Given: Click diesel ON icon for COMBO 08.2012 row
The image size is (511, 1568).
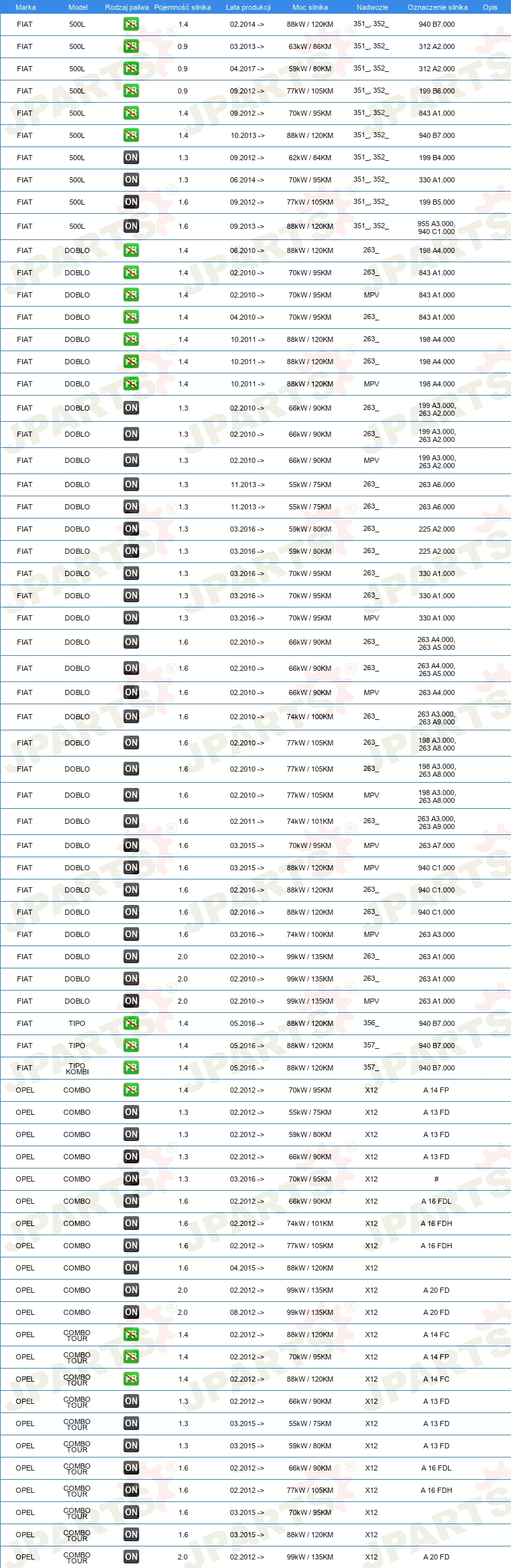Looking at the screenshot, I should point(131,1312).
